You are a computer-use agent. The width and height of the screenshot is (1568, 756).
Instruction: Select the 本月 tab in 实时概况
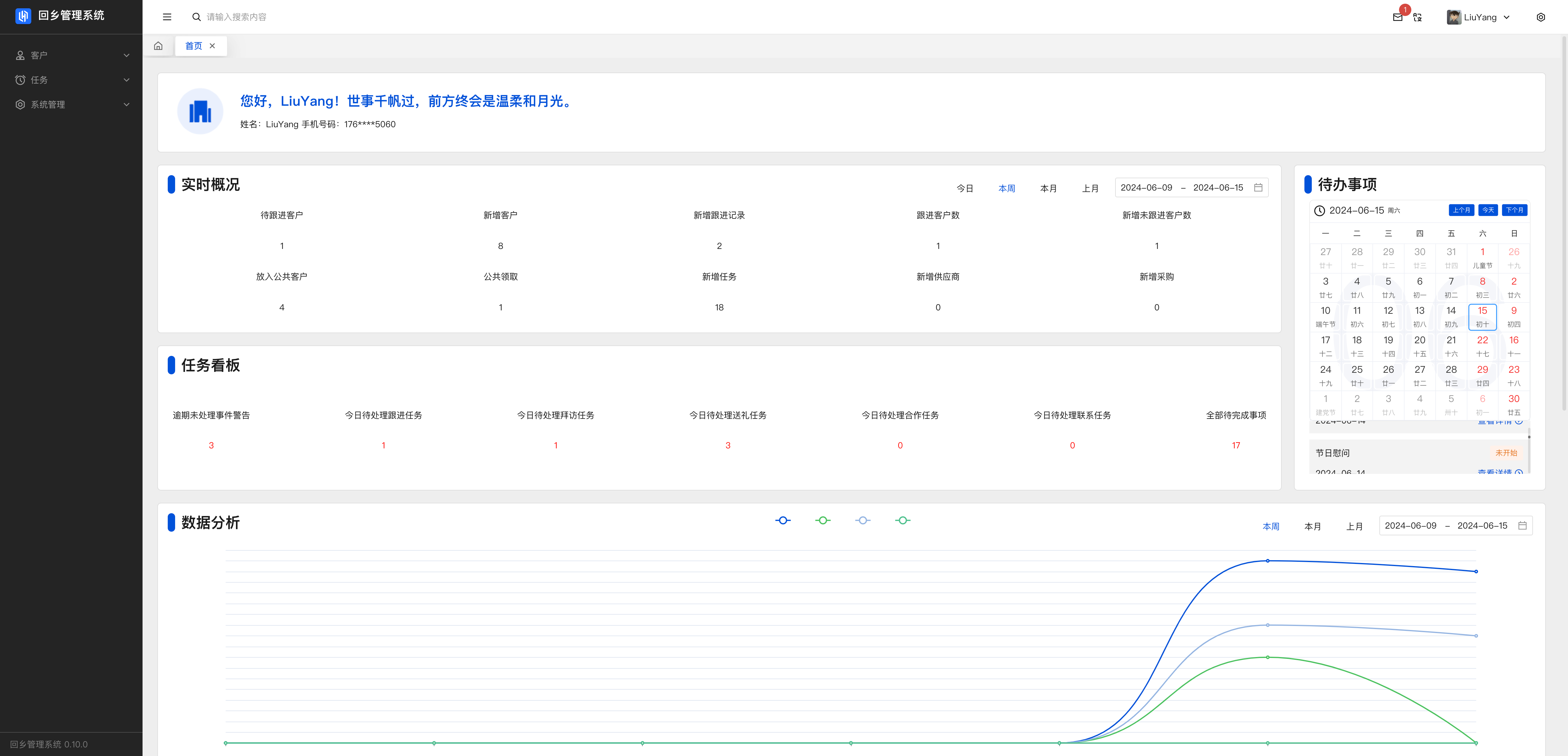1048,189
